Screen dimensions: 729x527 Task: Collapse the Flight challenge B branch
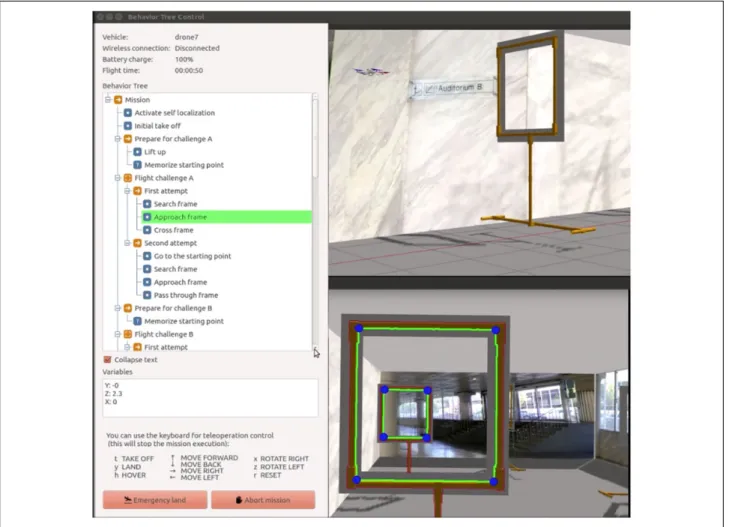coord(118,334)
